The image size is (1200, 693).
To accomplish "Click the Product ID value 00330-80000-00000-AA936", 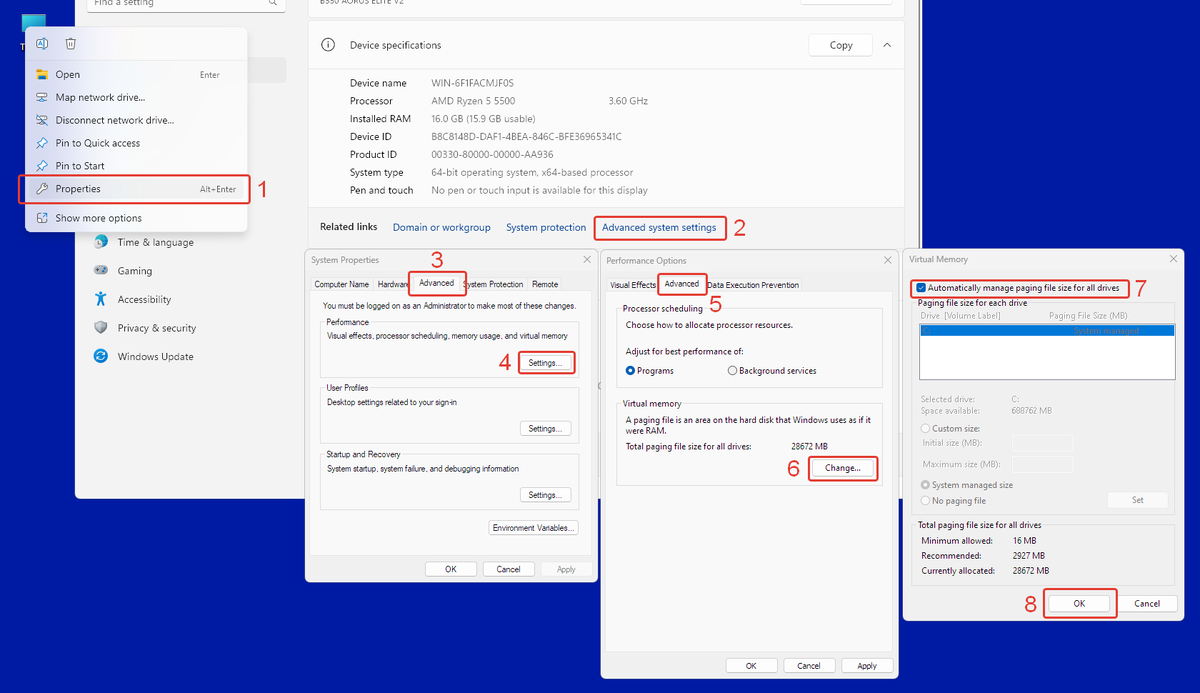I will point(492,155).
